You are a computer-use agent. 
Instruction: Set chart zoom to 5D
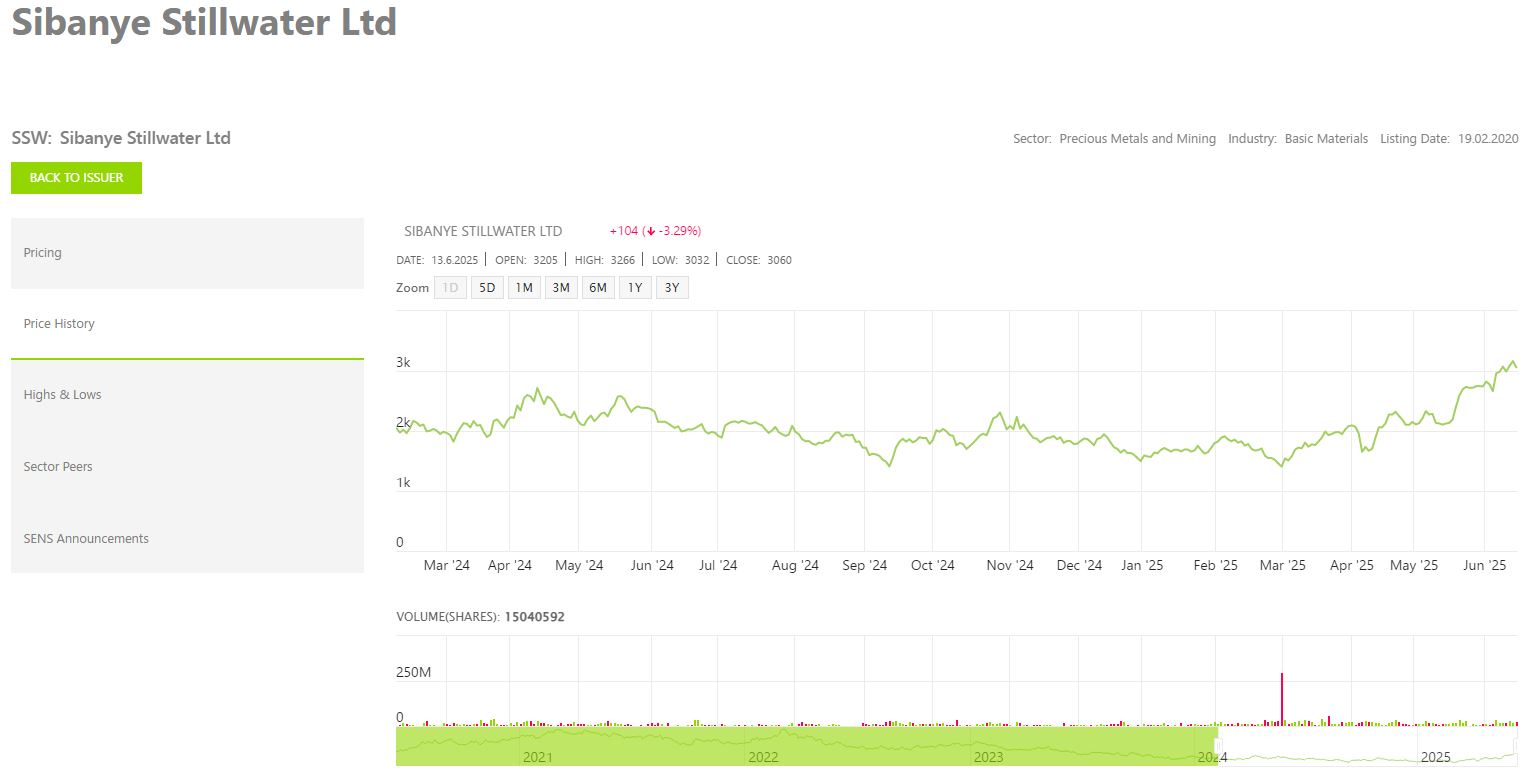(487, 288)
